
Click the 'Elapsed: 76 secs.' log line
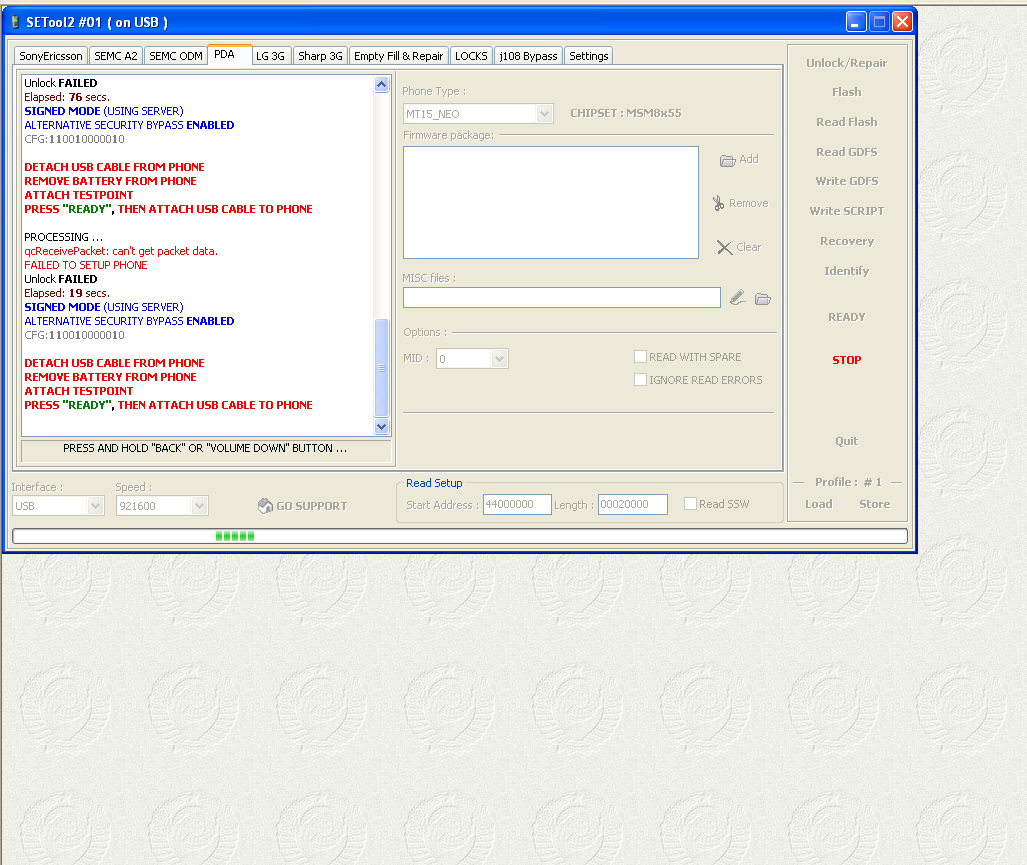(x=67, y=97)
